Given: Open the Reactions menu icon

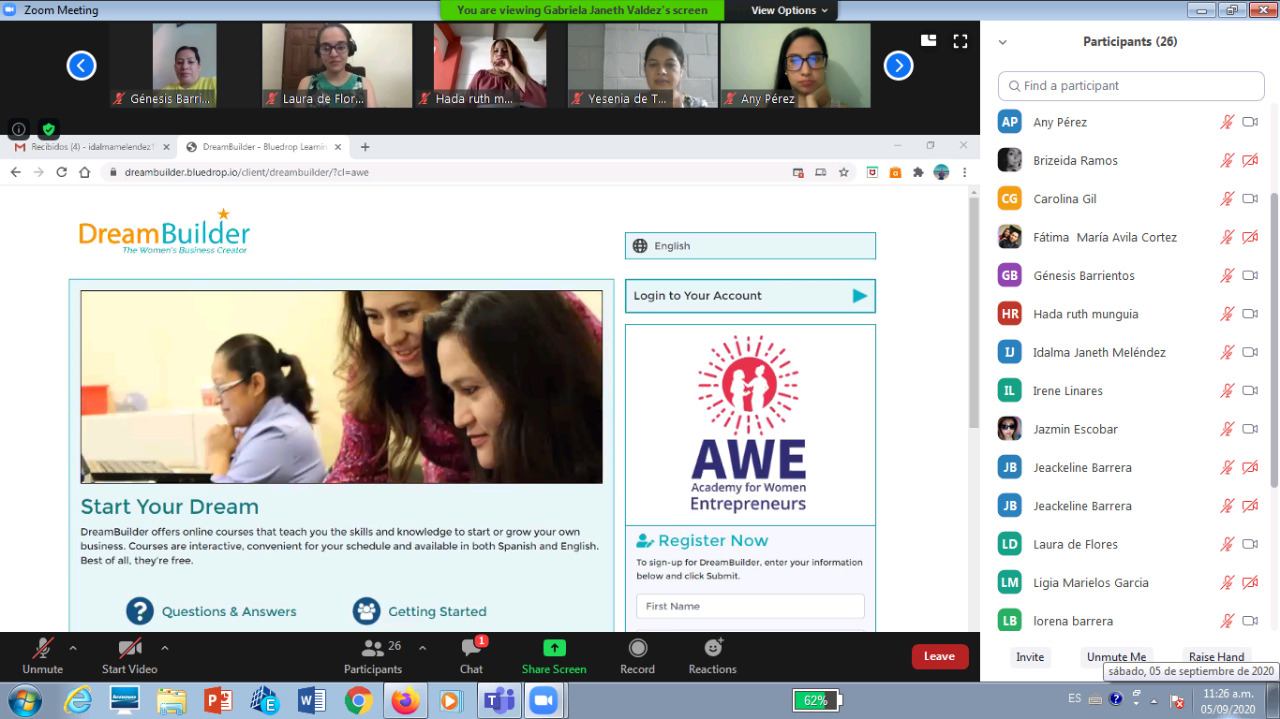Looking at the screenshot, I should pos(713,648).
